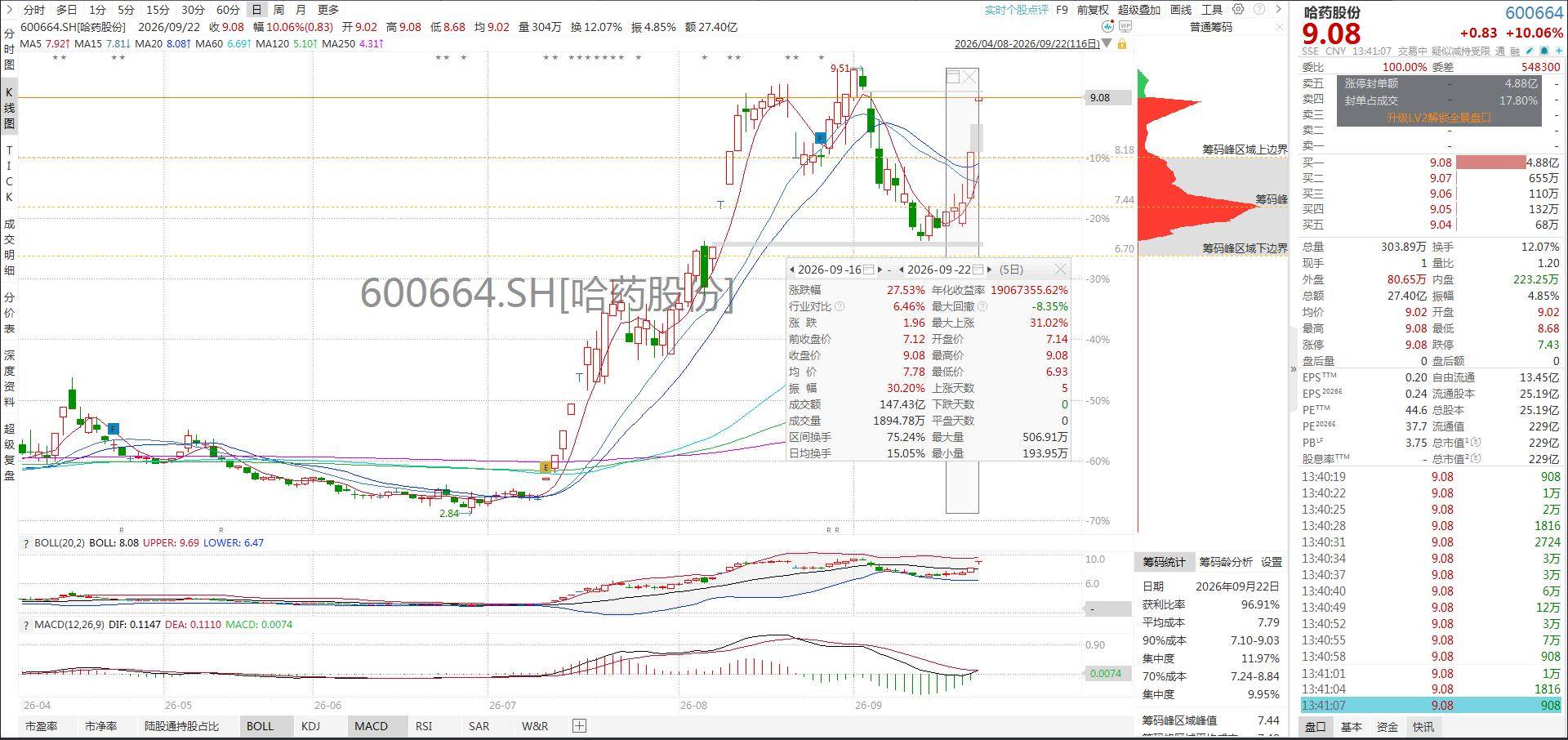The image size is (1568, 740).
Task: Open the 画线 drawing tools
Action: (x=1181, y=10)
